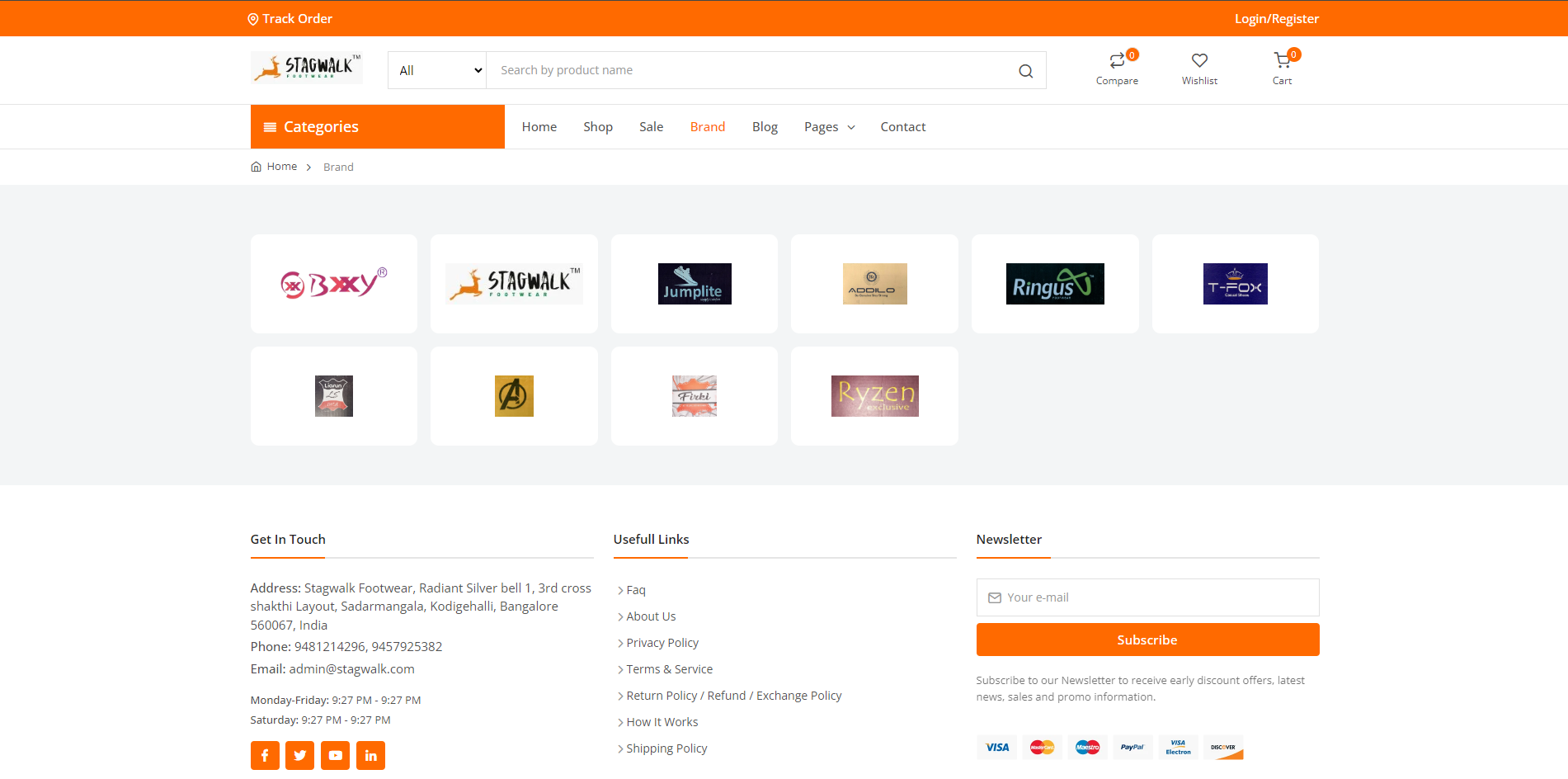Click the Maestro payment icon

pyautogui.click(x=1087, y=748)
